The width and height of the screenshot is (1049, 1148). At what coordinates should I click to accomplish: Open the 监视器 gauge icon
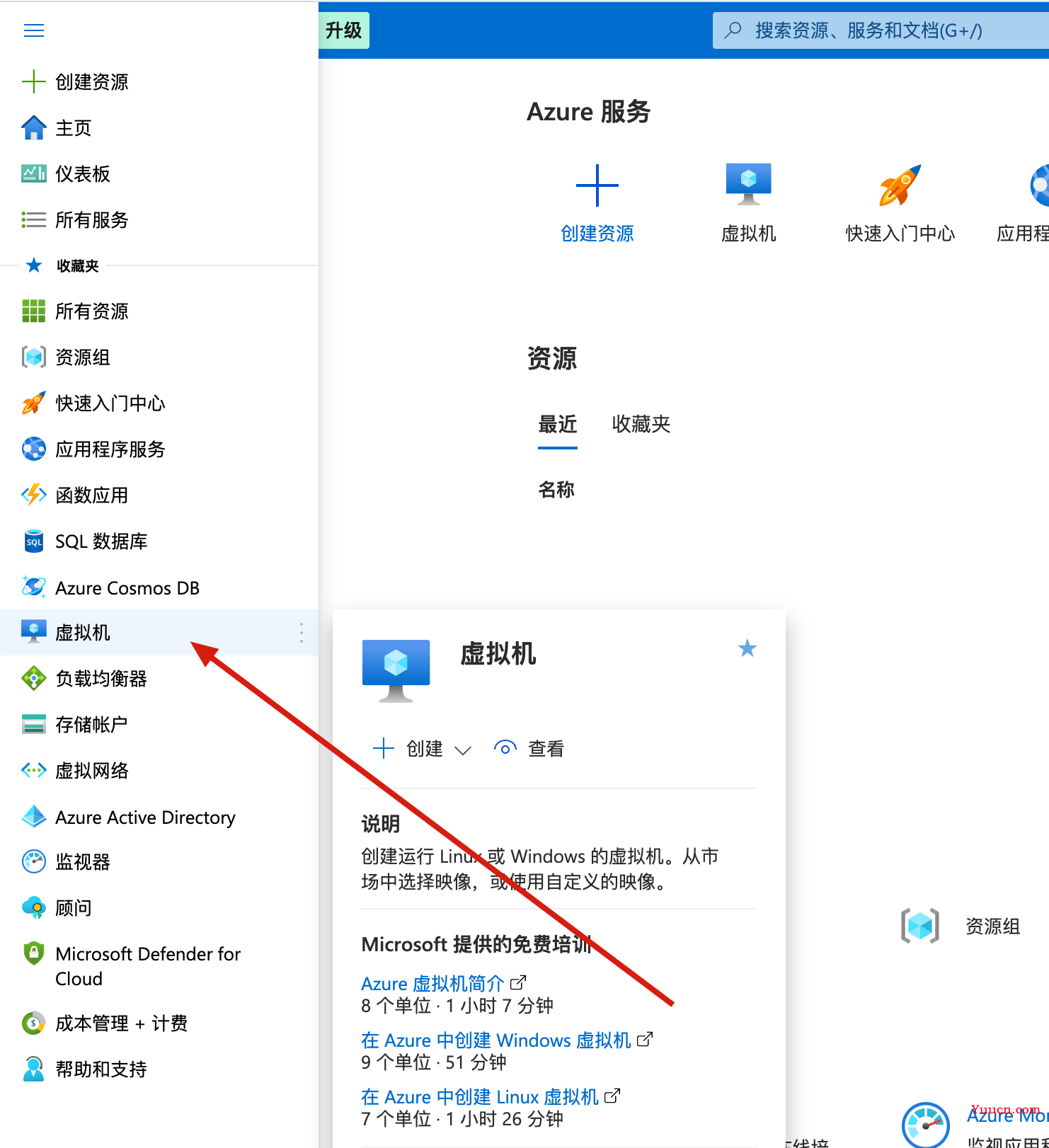point(33,861)
